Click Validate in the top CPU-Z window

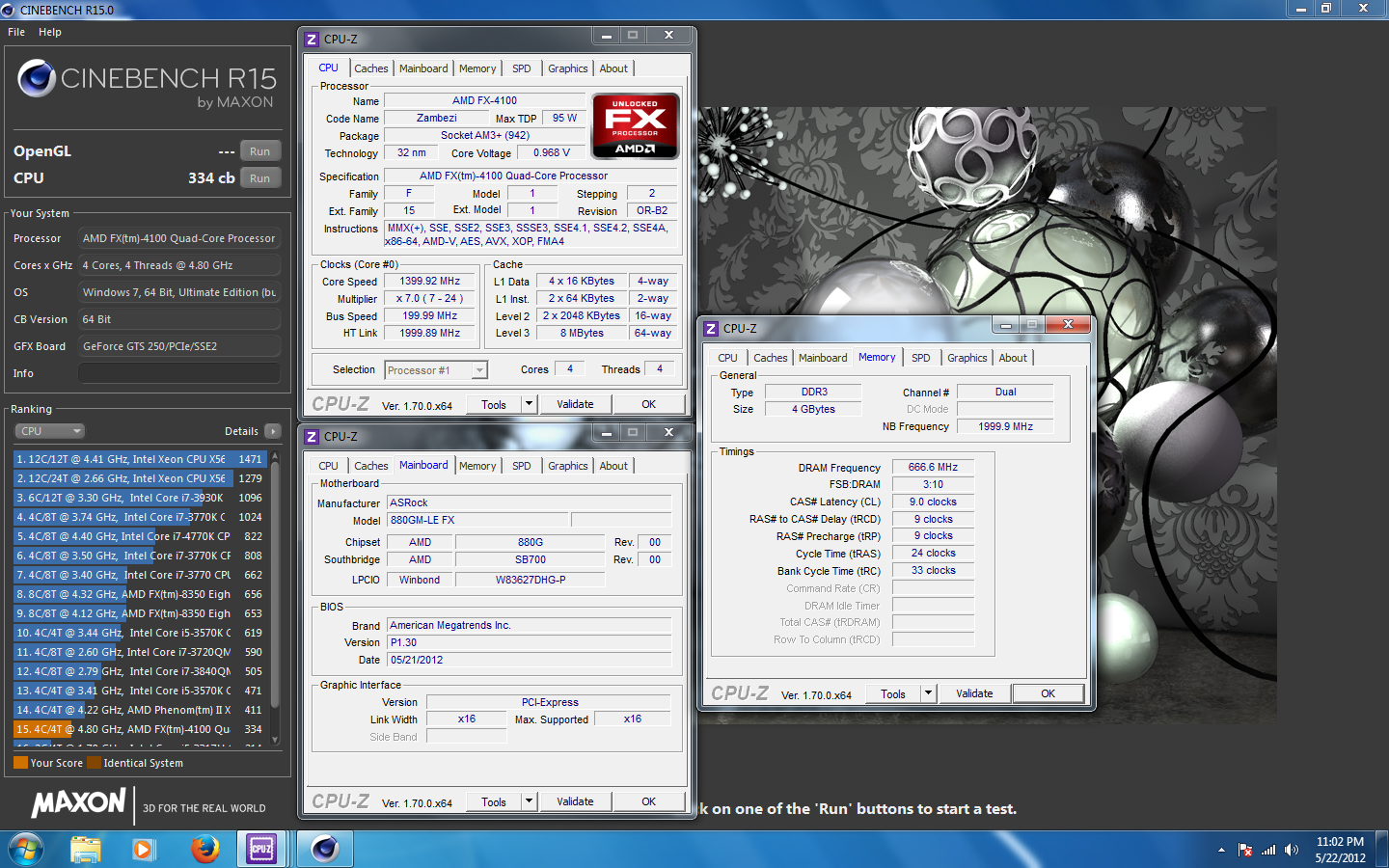coord(575,404)
